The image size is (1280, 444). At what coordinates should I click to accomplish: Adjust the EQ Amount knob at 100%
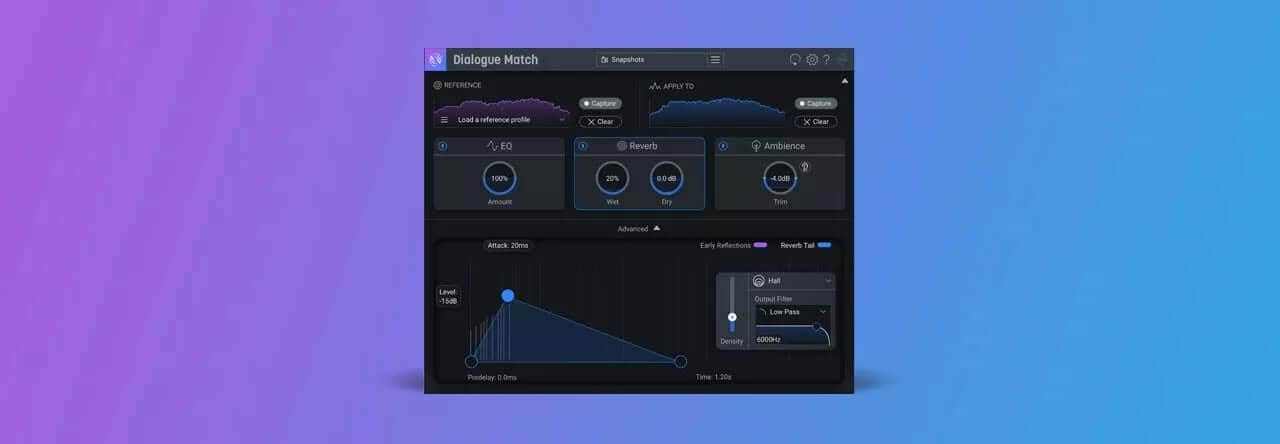[x=499, y=178]
